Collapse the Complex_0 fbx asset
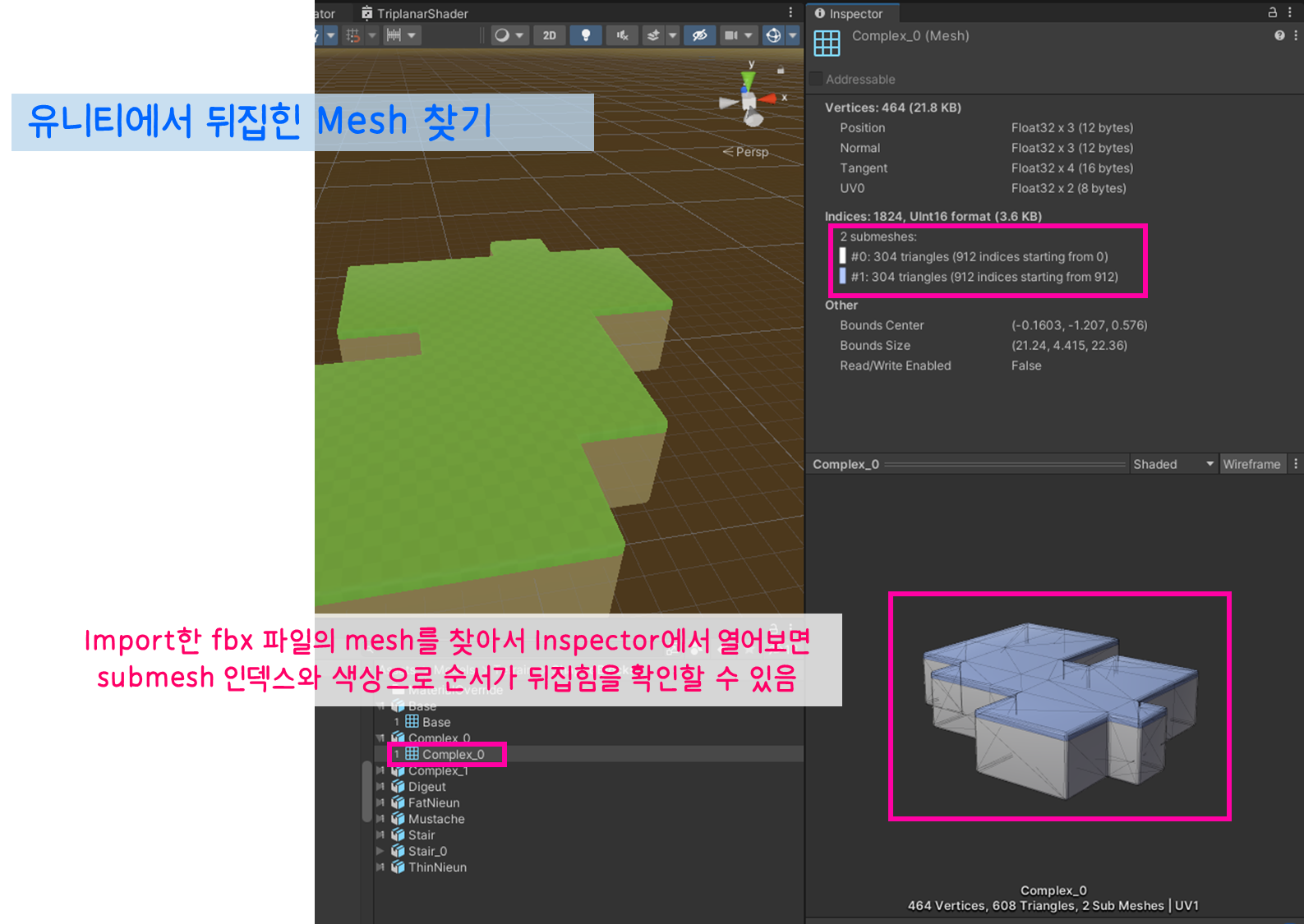This screenshot has height=924, width=1304. coord(380,738)
